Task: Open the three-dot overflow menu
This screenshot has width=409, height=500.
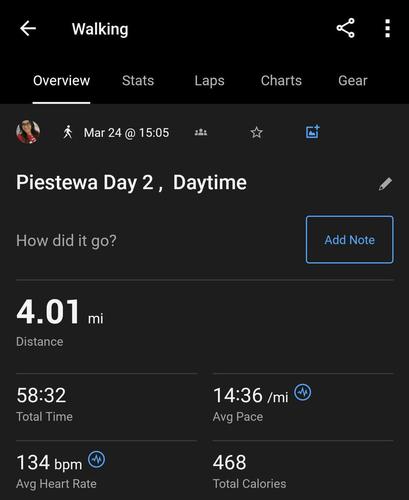Action: (387, 28)
